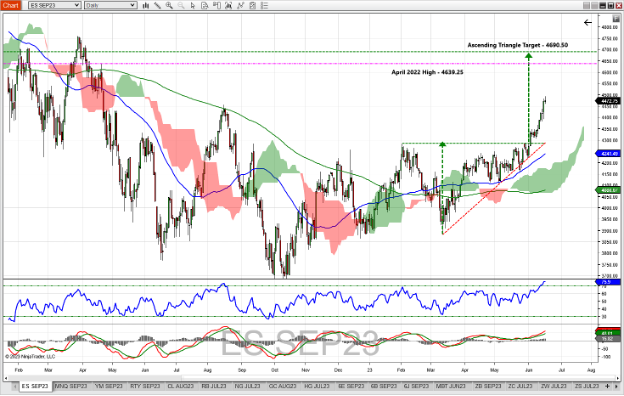This screenshot has width=624, height=396.
Task: Click the first gray link button in title bar
Action: pyautogui.click(x=586, y=5)
